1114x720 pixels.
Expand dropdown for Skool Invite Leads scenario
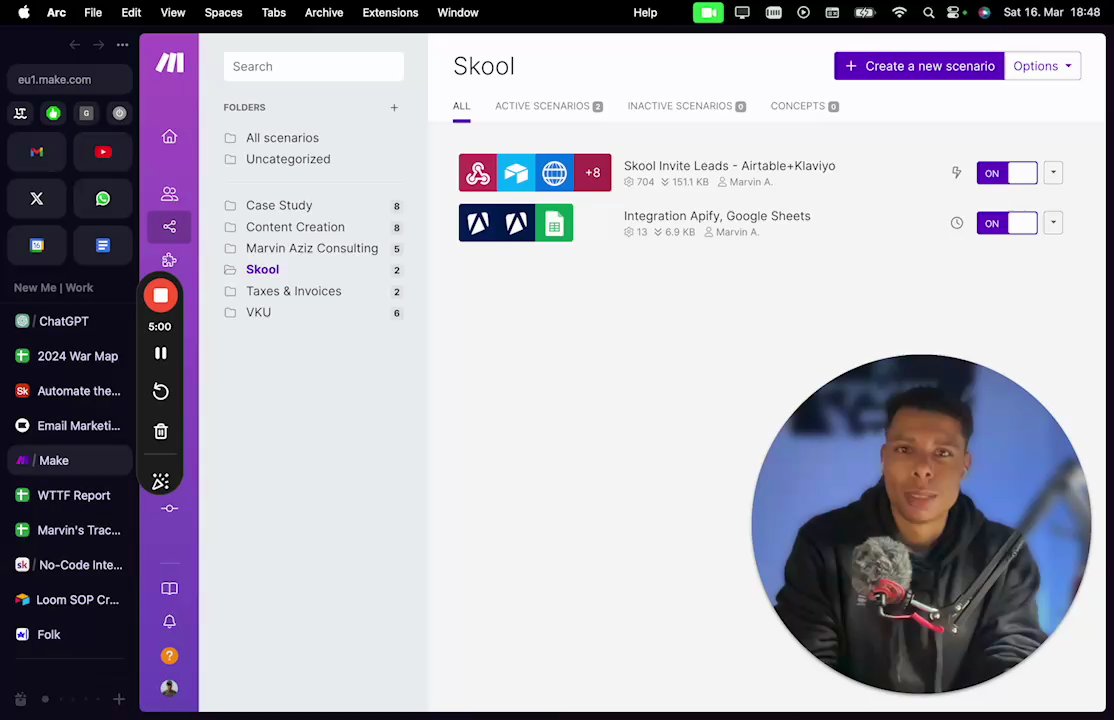click(x=1053, y=173)
